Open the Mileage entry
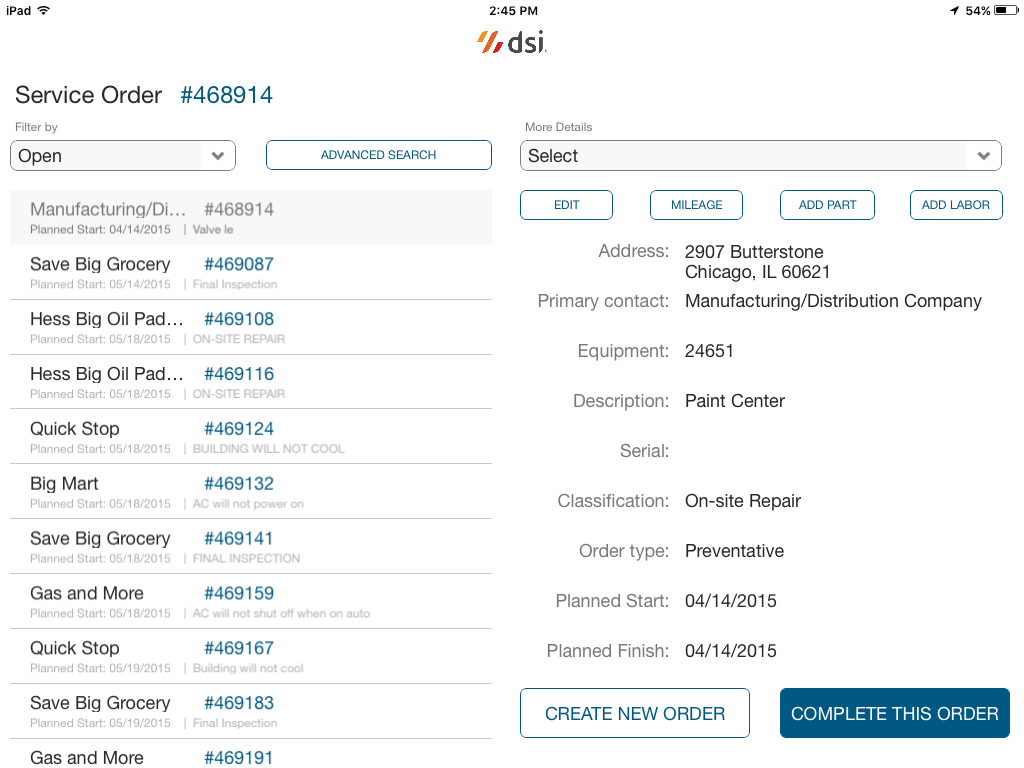The width and height of the screenshot is (1024, 768). click(x=696, y=205)
